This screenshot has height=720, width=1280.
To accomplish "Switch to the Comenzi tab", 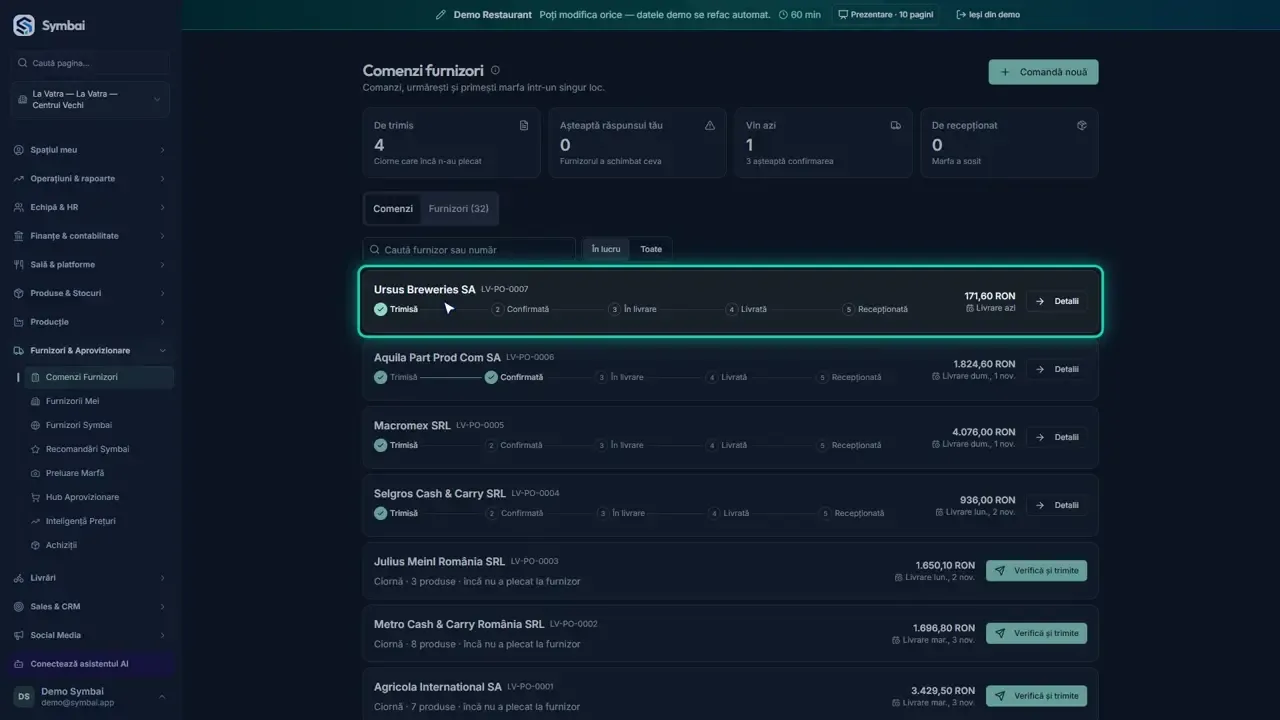I will click(x=393, y=209).
